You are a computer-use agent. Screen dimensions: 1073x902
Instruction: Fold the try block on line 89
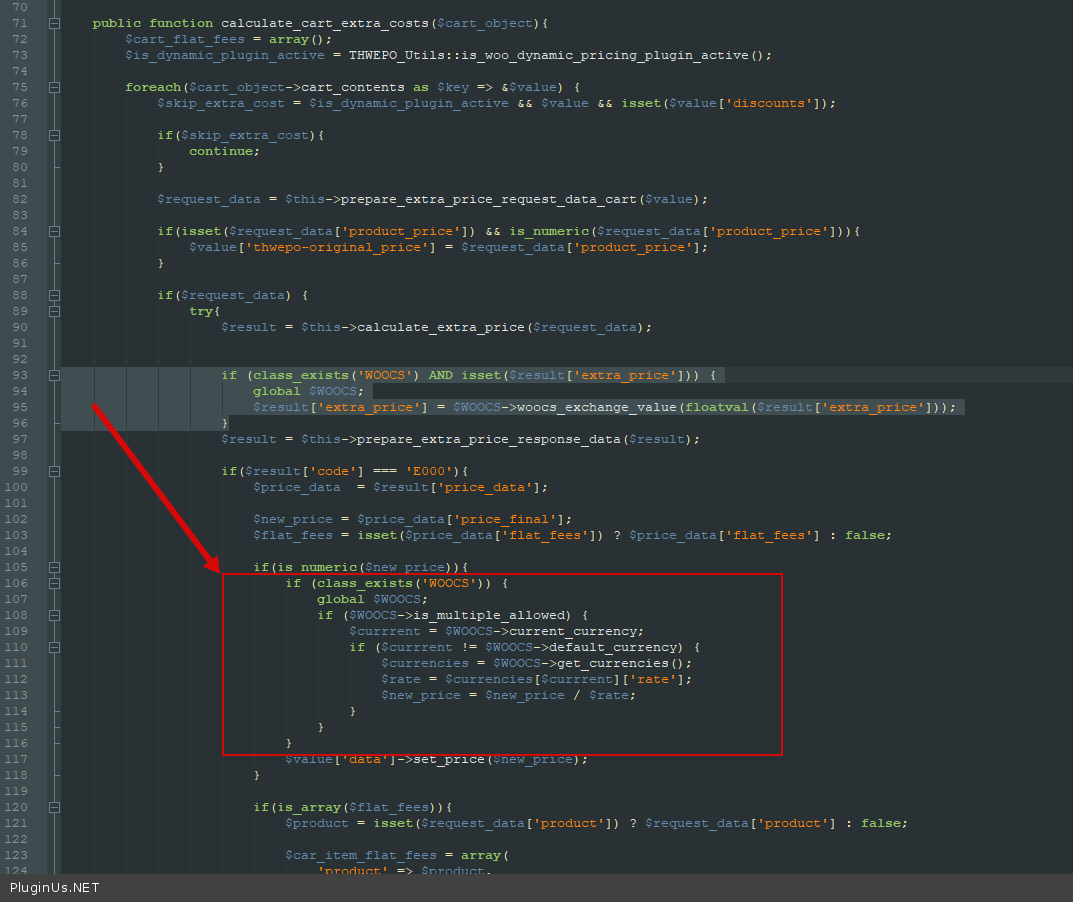[x=54, y=311]
